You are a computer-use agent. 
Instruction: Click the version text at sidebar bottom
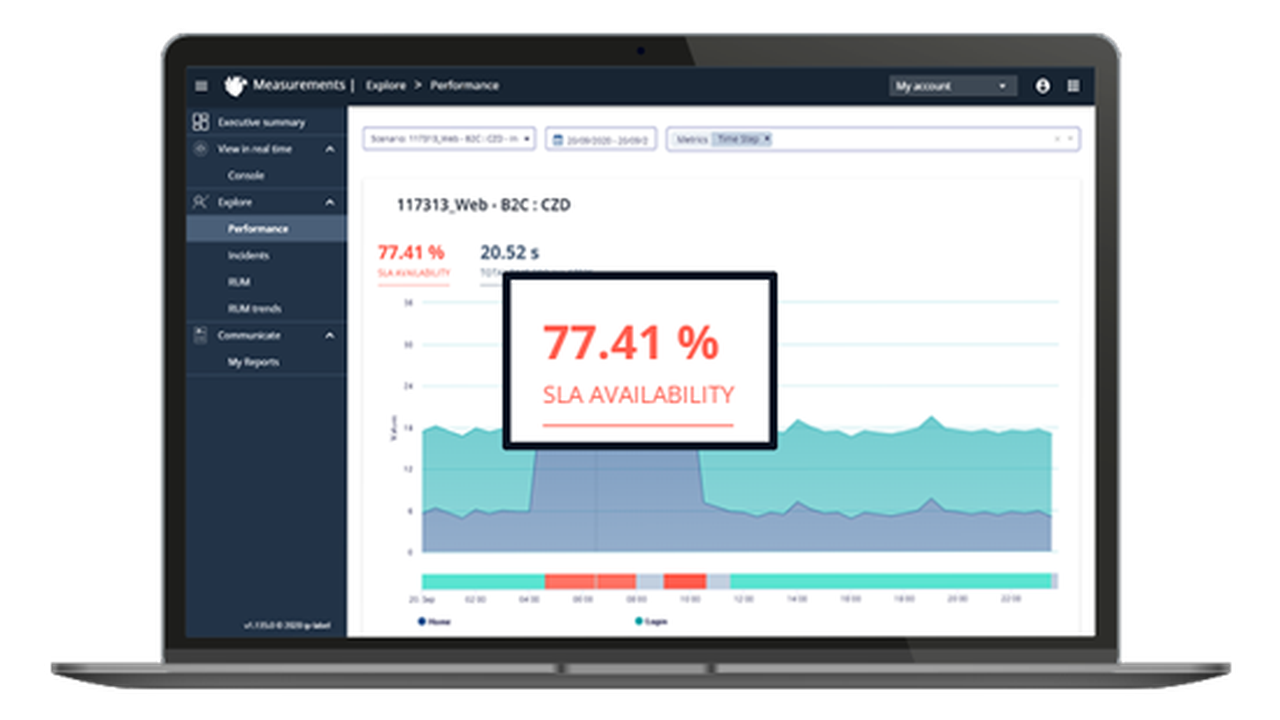[x=286, y=626]
